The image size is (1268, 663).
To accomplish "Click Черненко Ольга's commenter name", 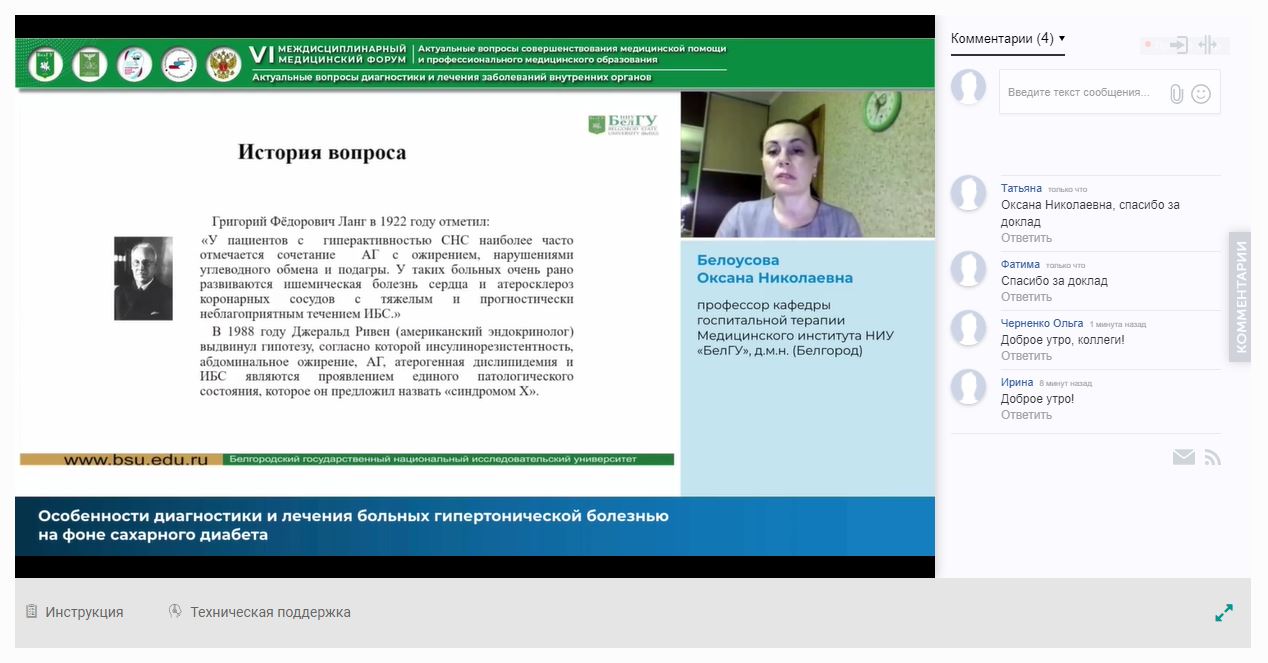I will click(x=1041, y=323).
